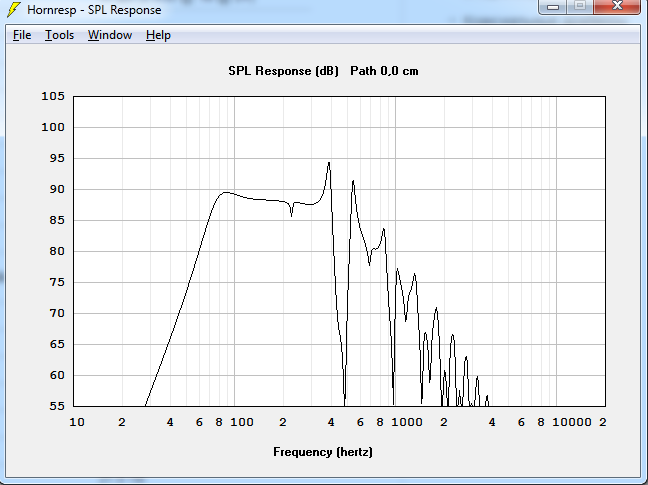Click the 80 dB y-axis label
This screenshot has width=648, height=485.
coord(57,251)
